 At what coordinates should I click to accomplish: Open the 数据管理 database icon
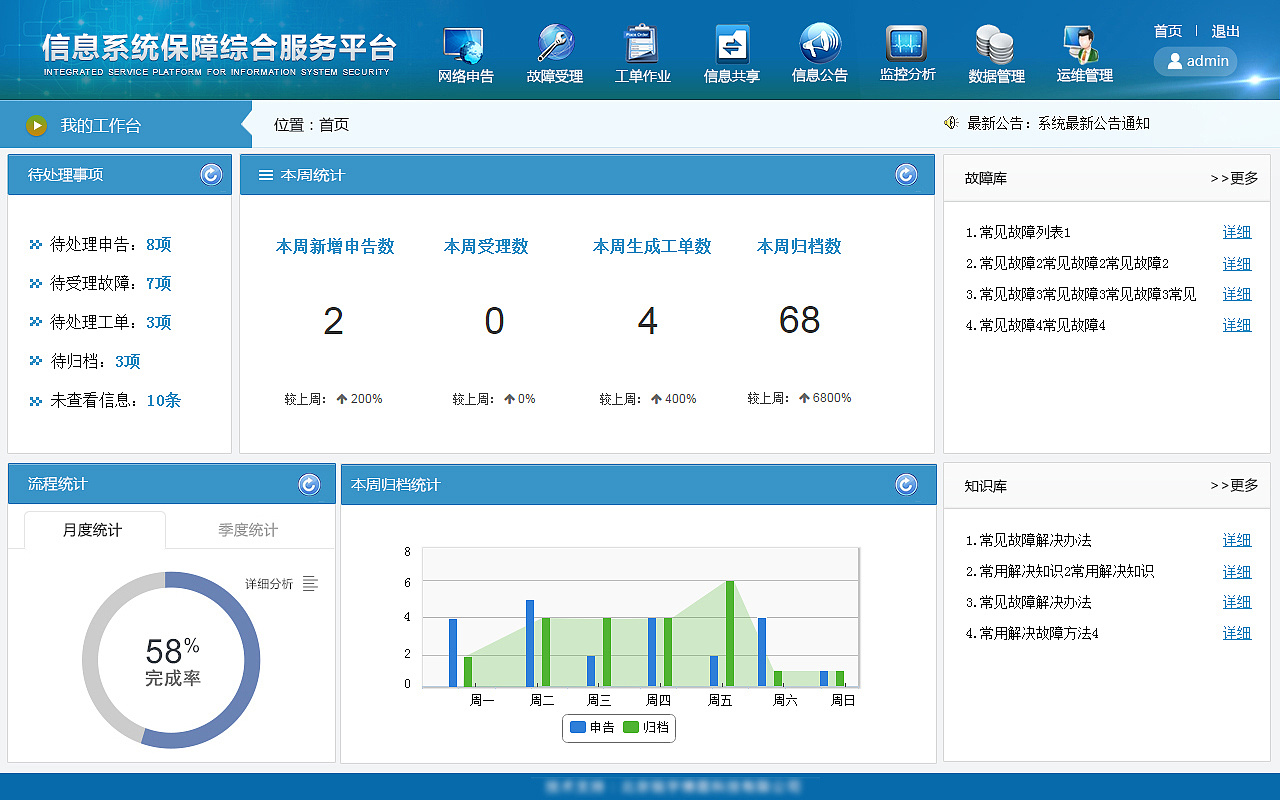(x=996, y=45)
